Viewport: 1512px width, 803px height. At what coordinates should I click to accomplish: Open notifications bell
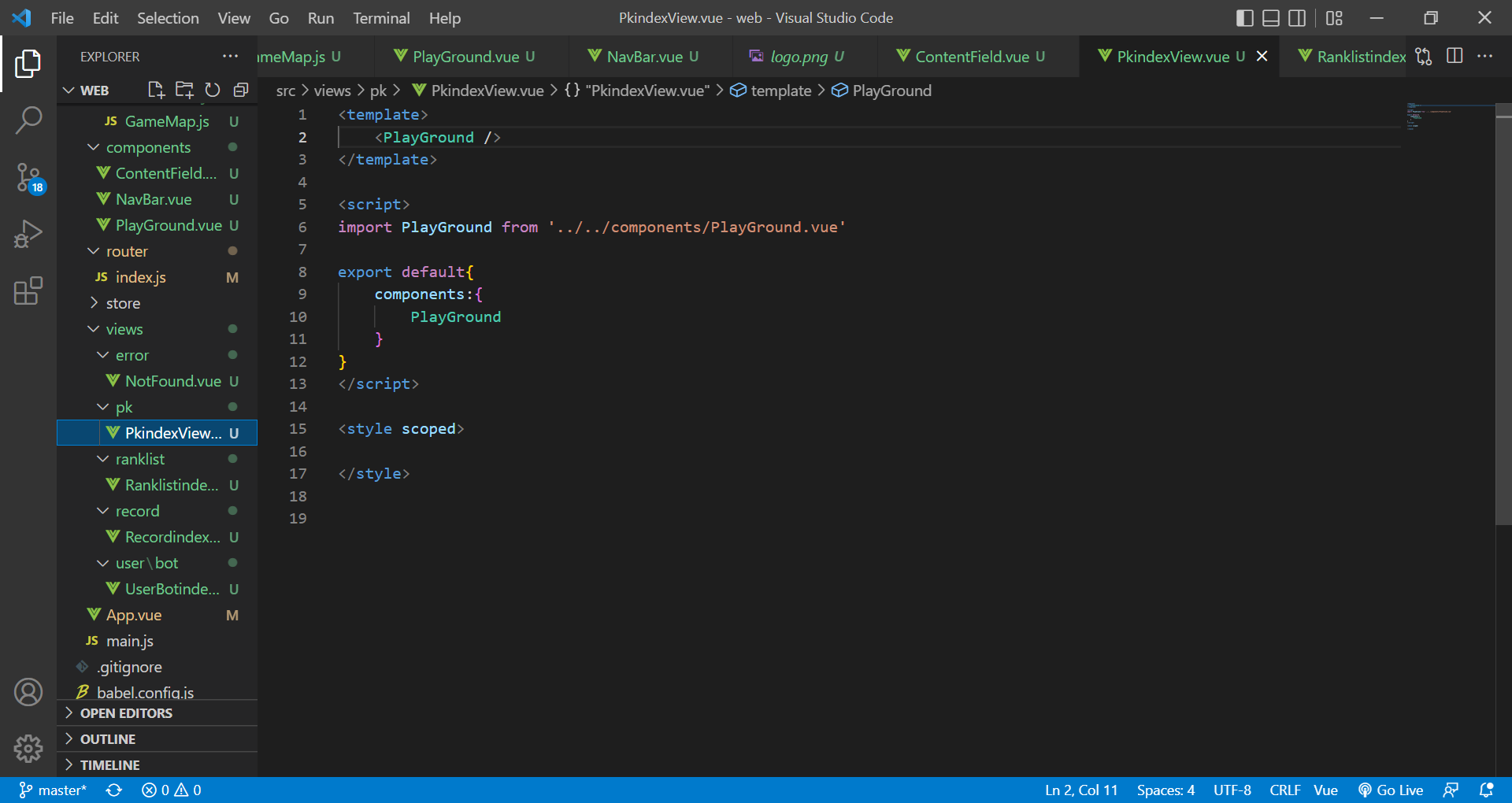click(x=1486, y=790)
